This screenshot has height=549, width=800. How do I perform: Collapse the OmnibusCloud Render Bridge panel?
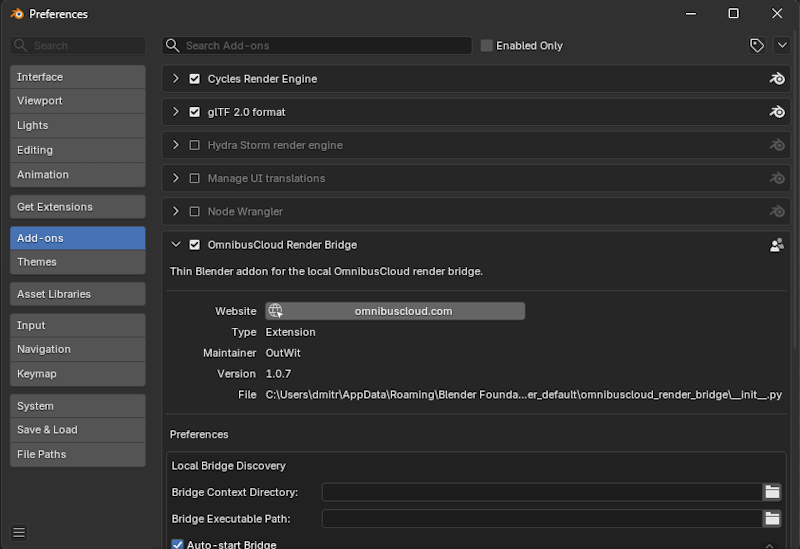176,244
